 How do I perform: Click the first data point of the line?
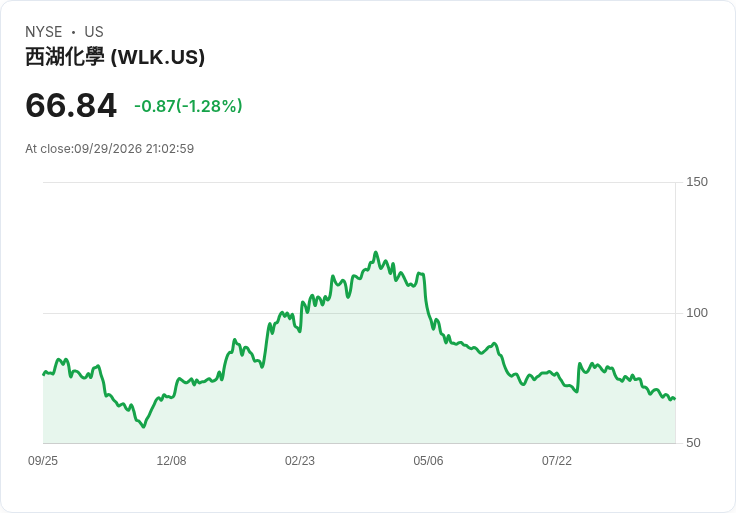pyautogui.click(x=44, y=374)
